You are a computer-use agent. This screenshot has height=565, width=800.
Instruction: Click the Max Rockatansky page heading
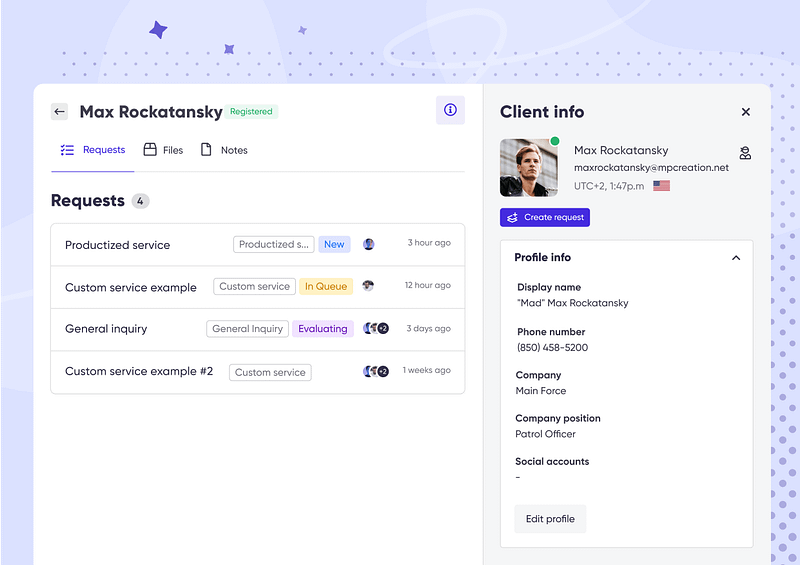tap(151, 112)
